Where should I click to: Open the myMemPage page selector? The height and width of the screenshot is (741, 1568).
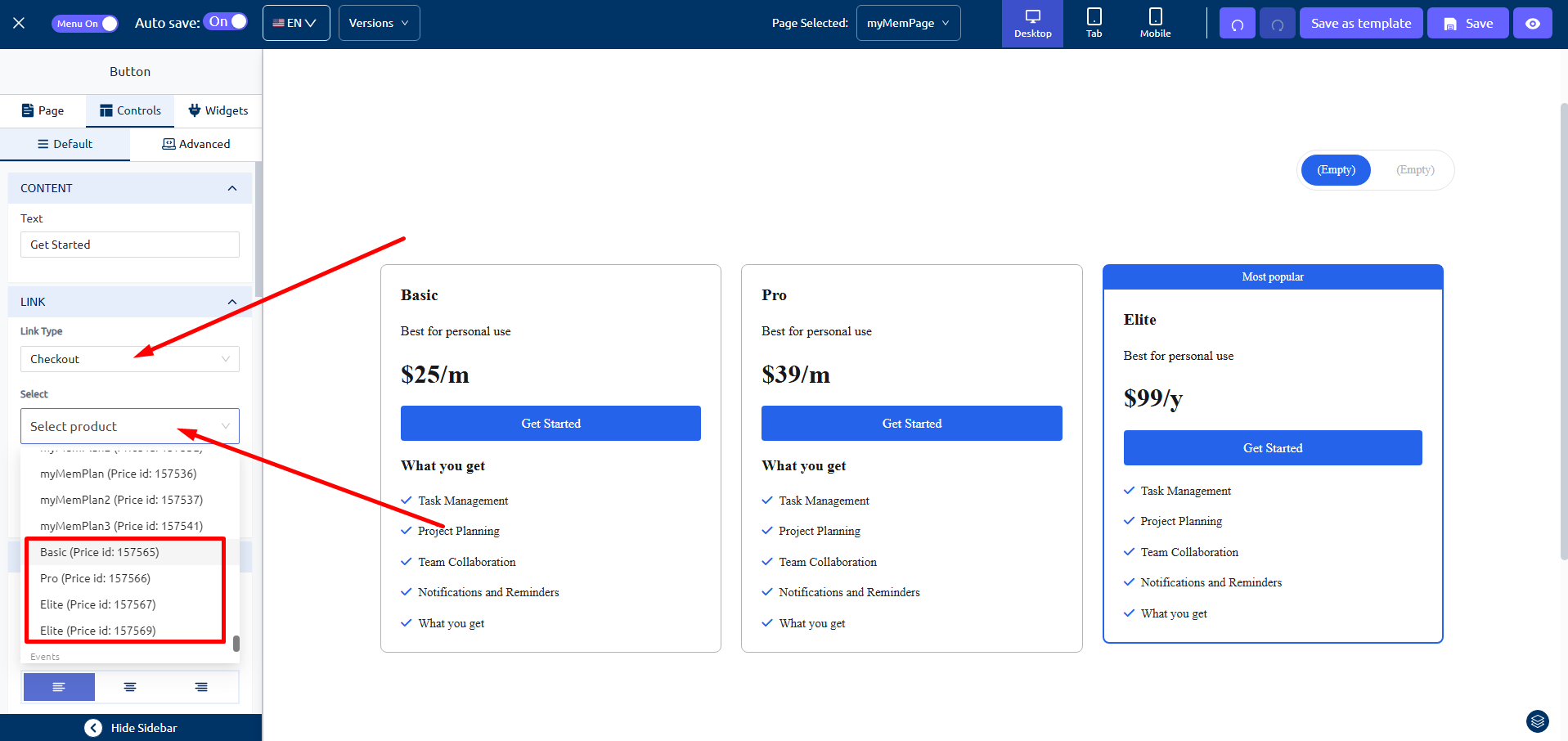(909, 23)
